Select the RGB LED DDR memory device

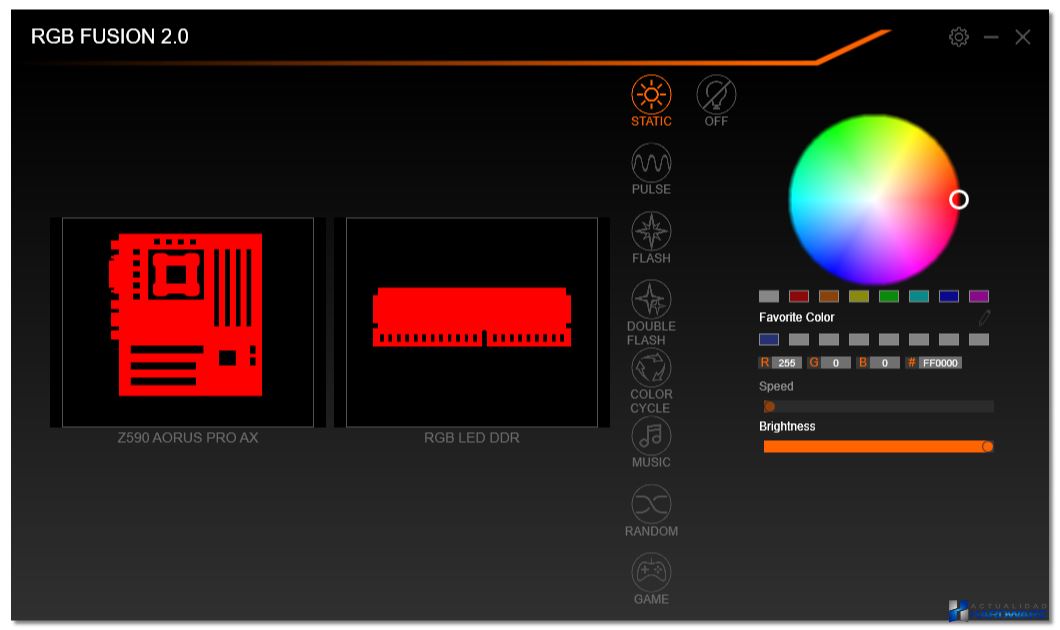coord(472,322)
